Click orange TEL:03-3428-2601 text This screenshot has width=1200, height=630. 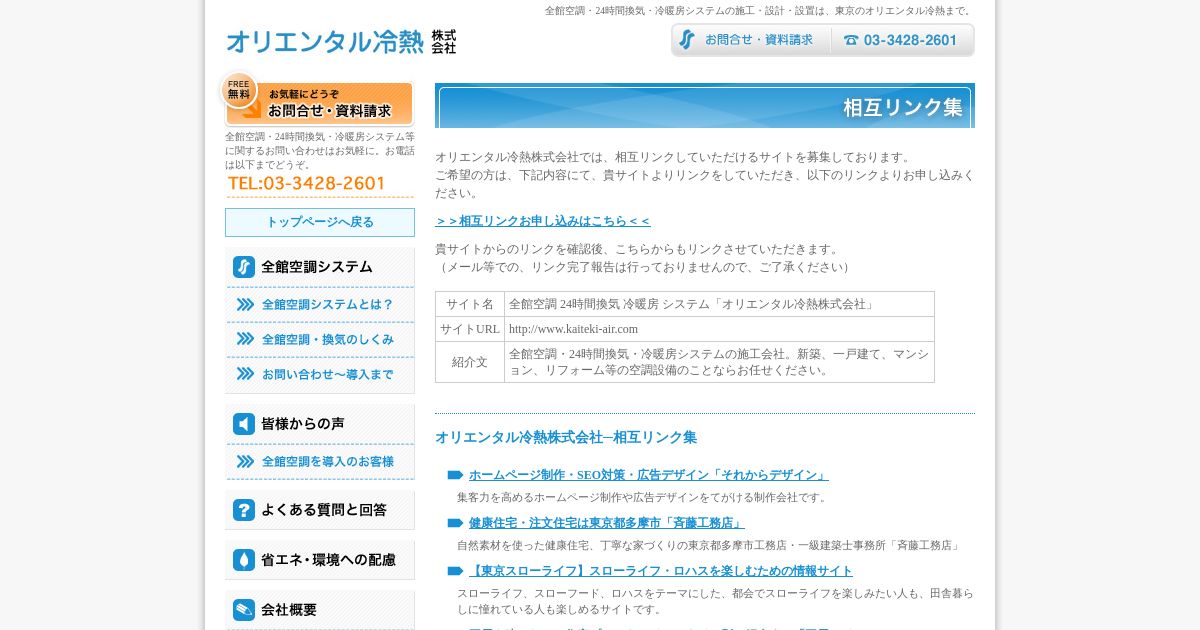[x=307, y=183]
